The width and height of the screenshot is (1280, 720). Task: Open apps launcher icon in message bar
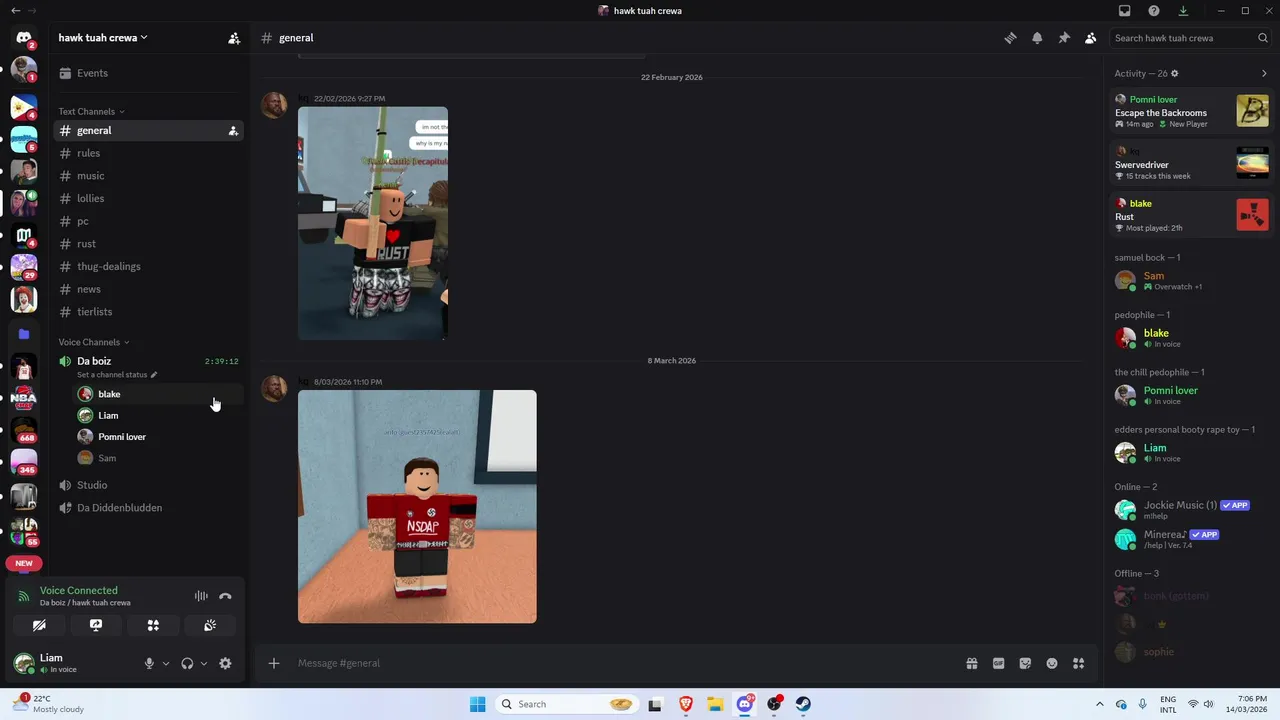click(x=1078, y=663)
